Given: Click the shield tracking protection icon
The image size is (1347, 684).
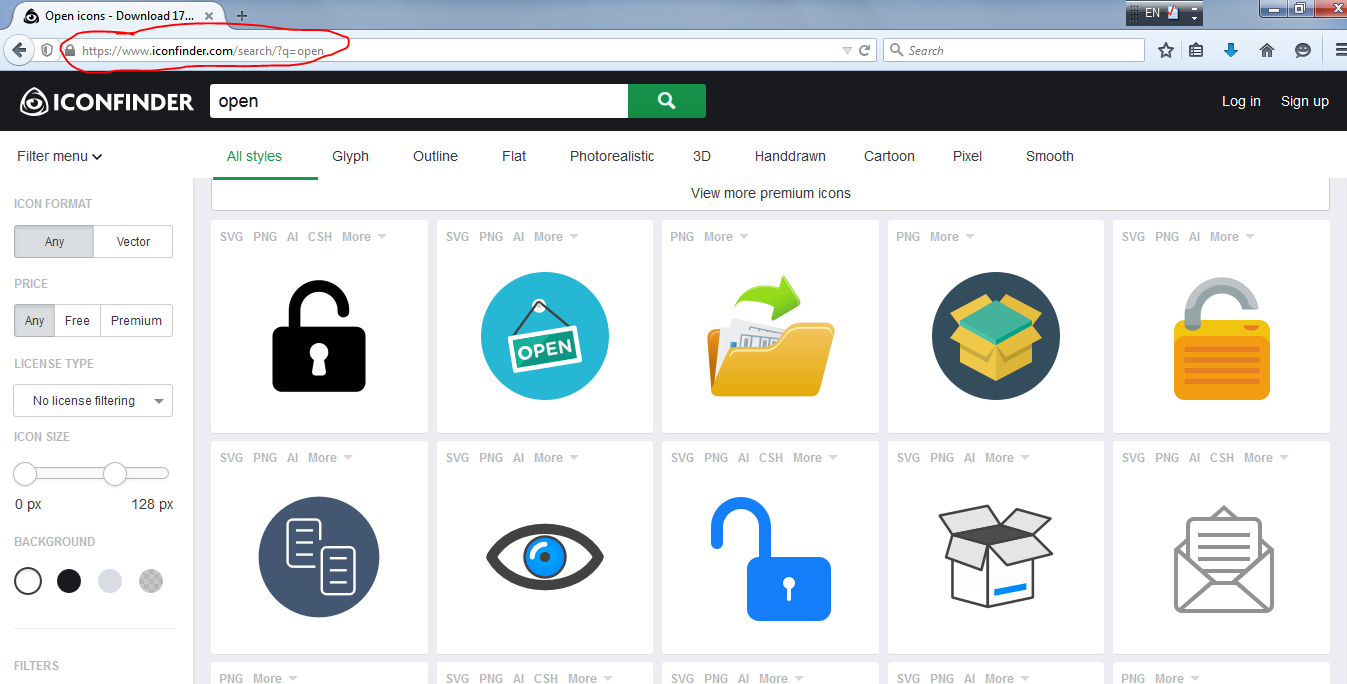Looking at the screenshot, I should pos(47,50).
